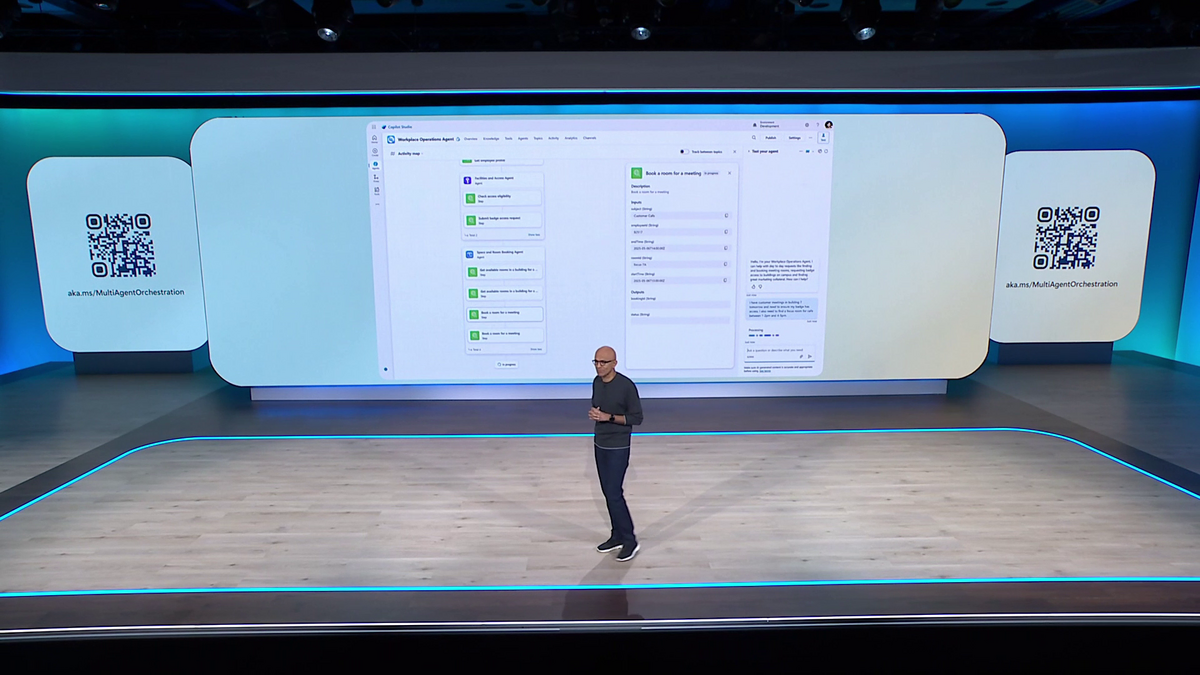The height and width of the screenshot is (675, 1200).
Task: Switch to the Activity tab
Action: (x=553, y=138)
